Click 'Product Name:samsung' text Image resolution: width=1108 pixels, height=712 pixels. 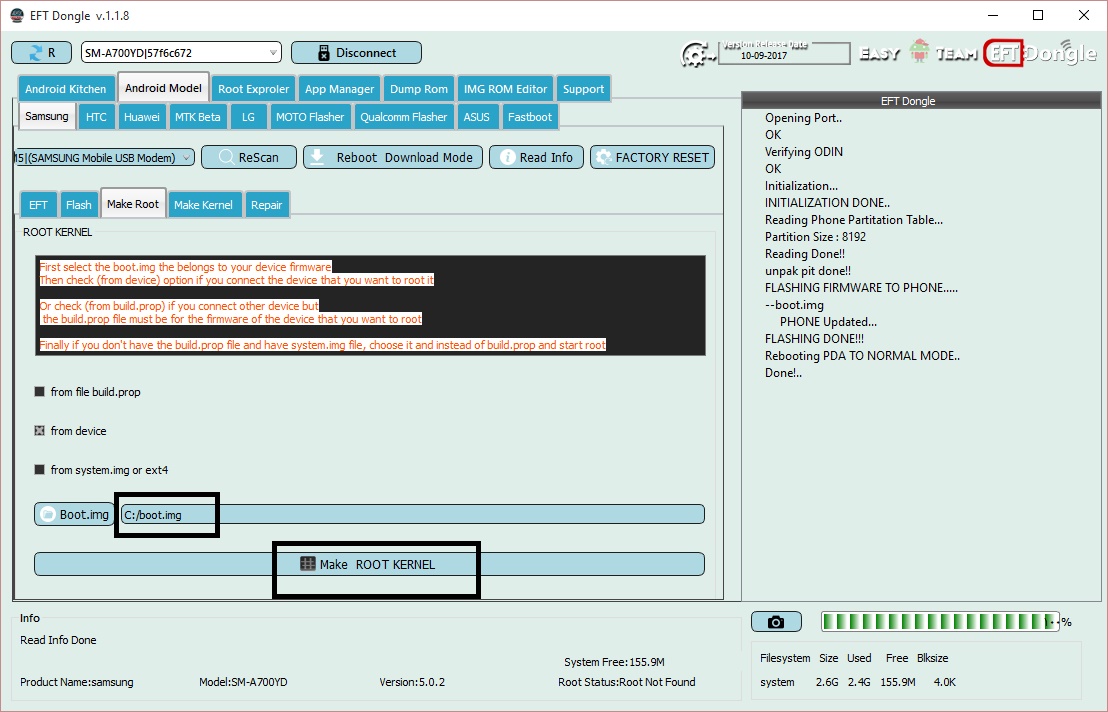coord(76,682)
